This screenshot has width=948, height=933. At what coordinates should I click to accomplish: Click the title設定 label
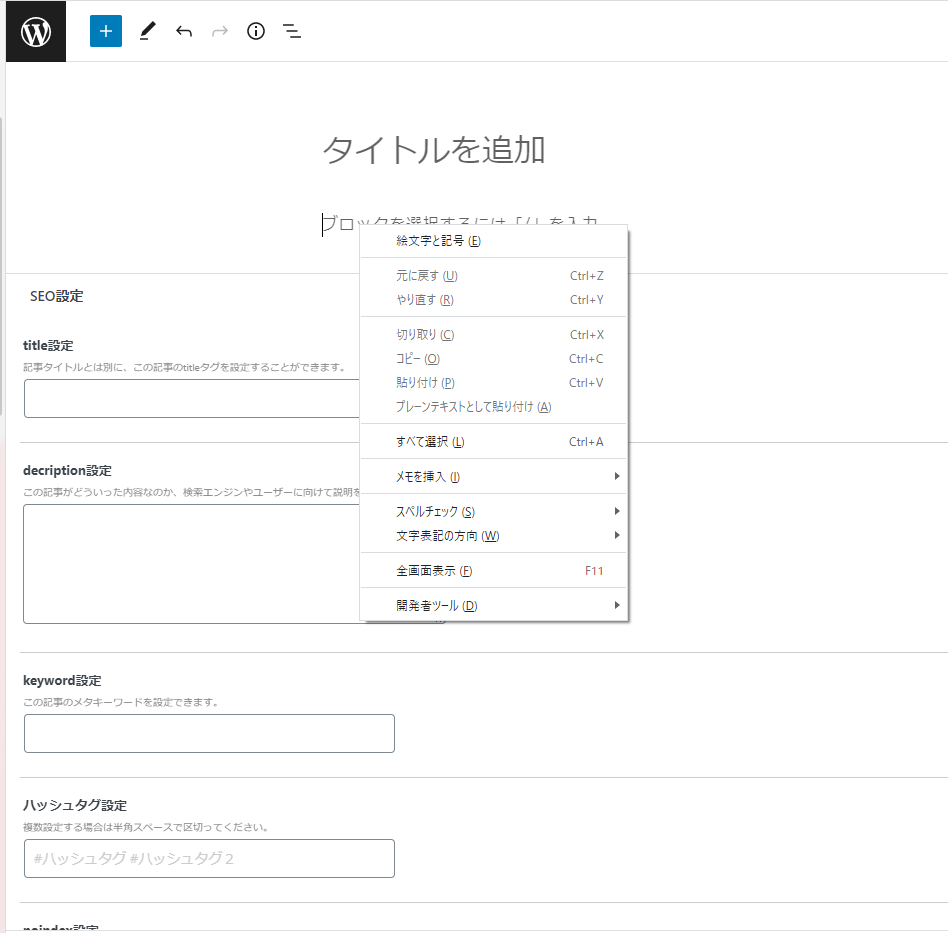click(48, 345)
